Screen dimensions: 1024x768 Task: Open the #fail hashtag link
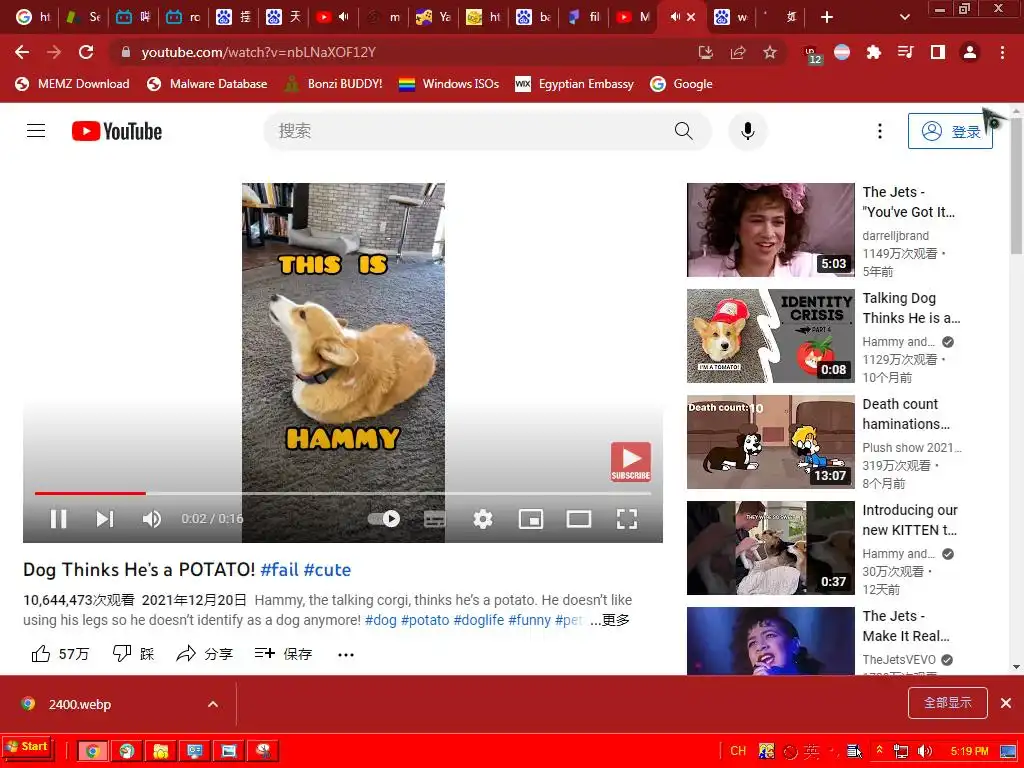click(280, 569)
